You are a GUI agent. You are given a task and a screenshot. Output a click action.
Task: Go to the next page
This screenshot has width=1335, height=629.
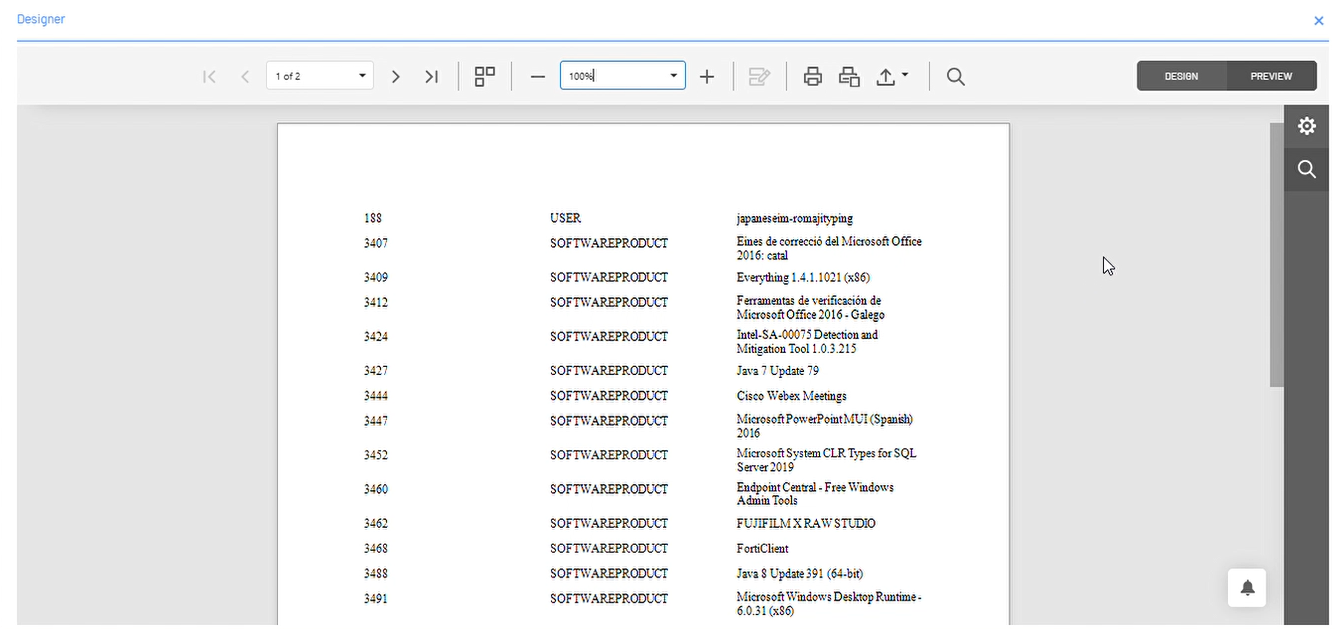(x=396, y=77)
